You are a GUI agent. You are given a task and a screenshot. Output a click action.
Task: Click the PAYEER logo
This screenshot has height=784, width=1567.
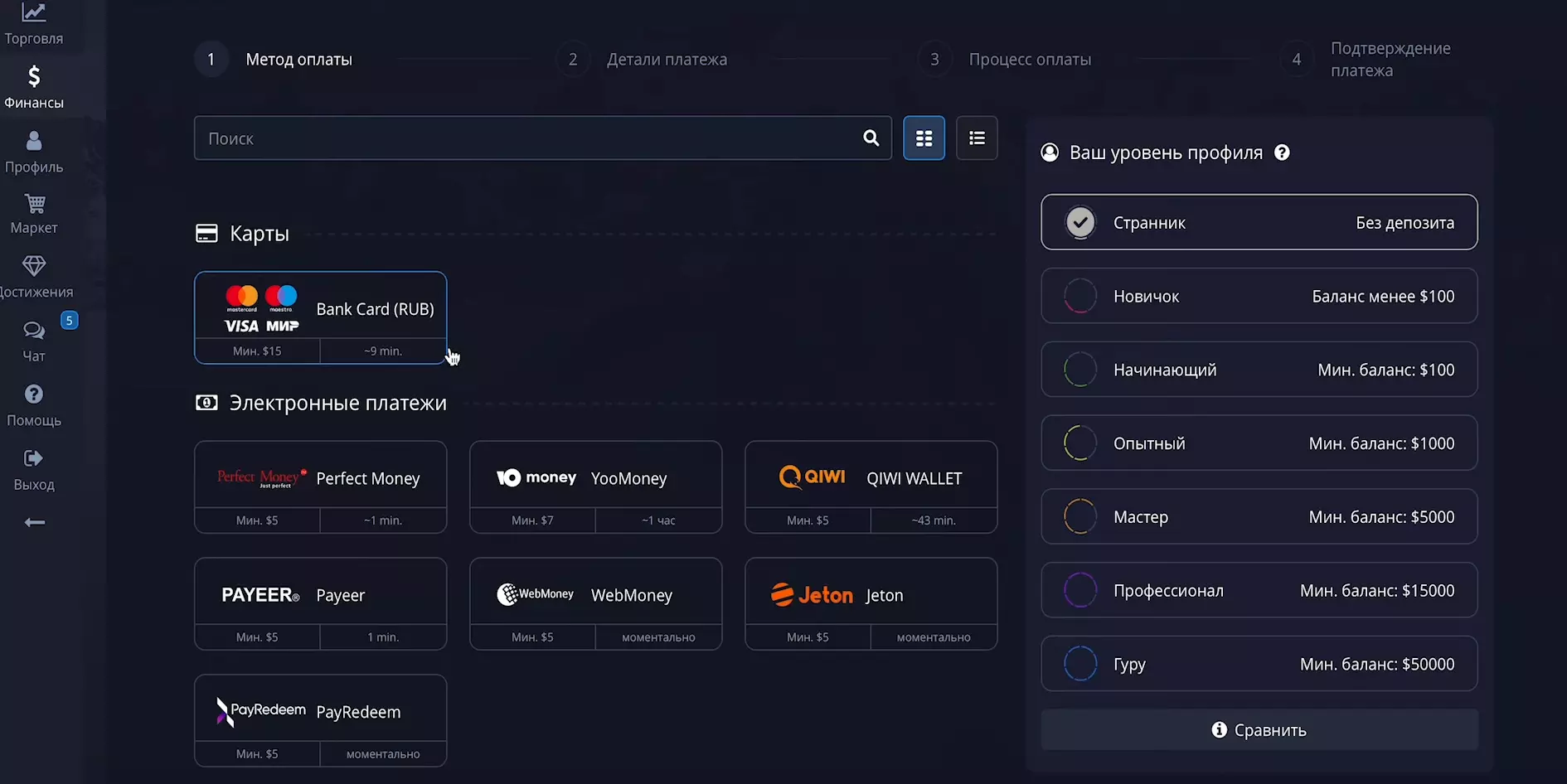coord(260,595)
